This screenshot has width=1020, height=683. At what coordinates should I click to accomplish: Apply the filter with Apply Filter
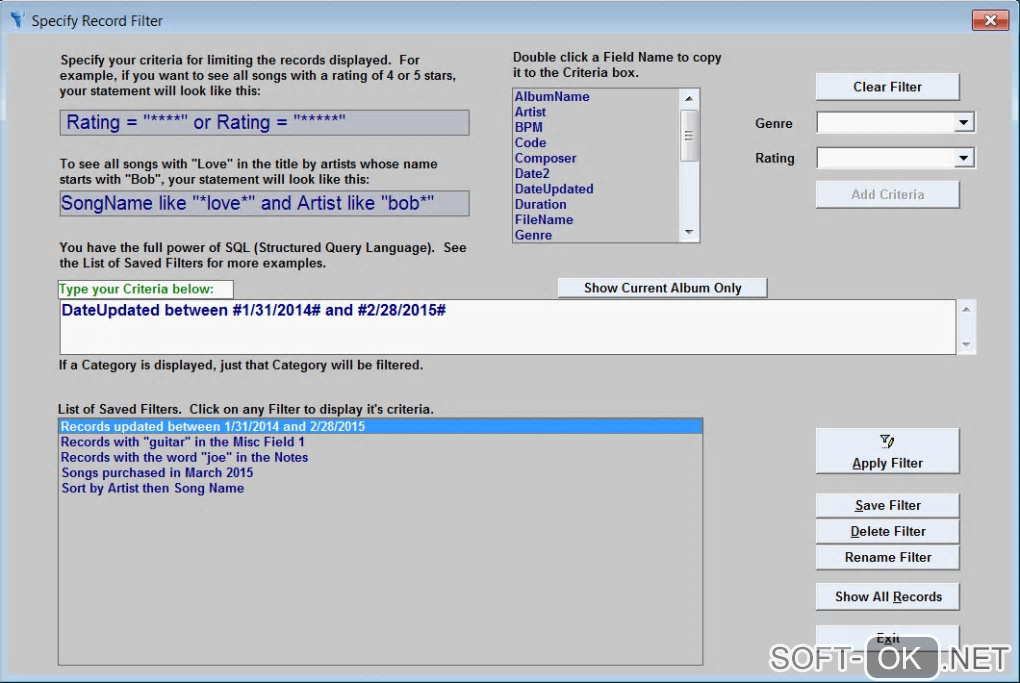click(x=887, y=451)
